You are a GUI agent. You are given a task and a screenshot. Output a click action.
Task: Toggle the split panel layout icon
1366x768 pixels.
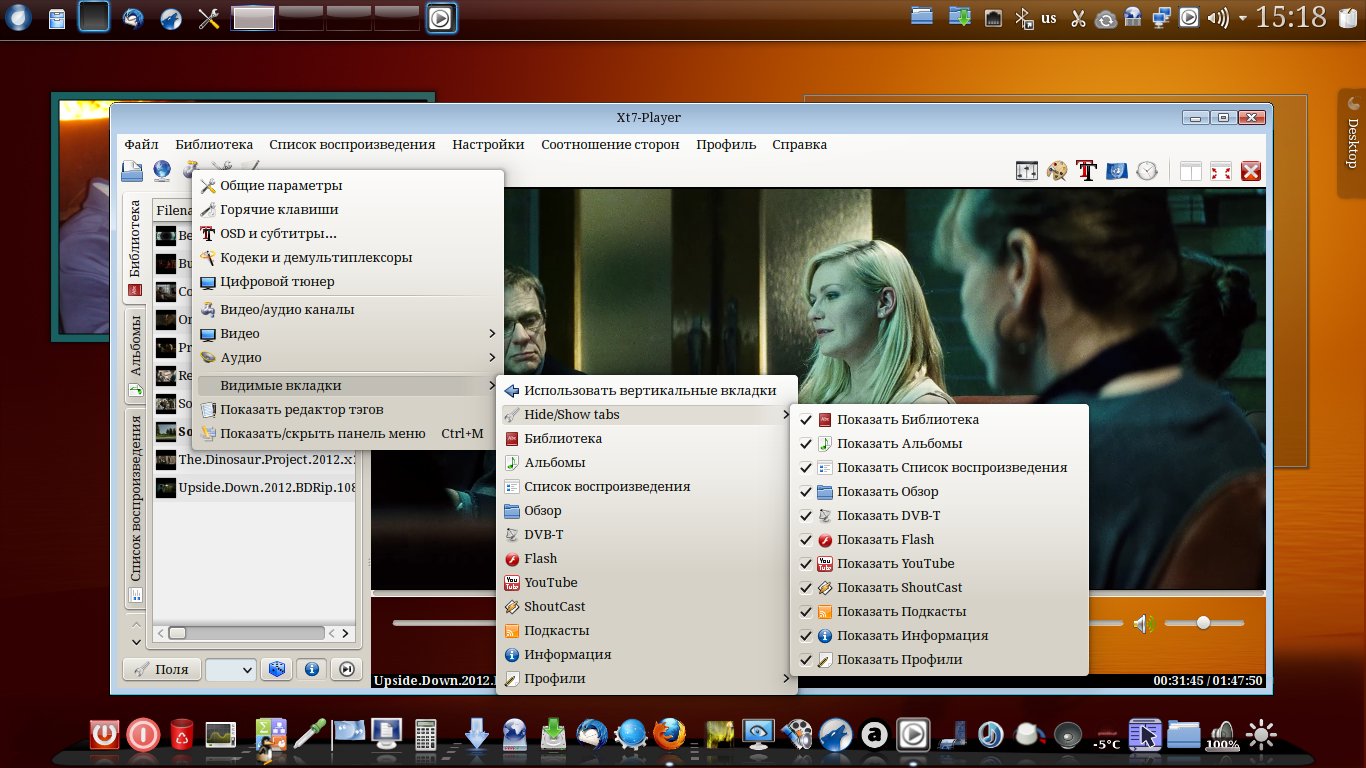pyautogui.click(x=1191, y=171)
